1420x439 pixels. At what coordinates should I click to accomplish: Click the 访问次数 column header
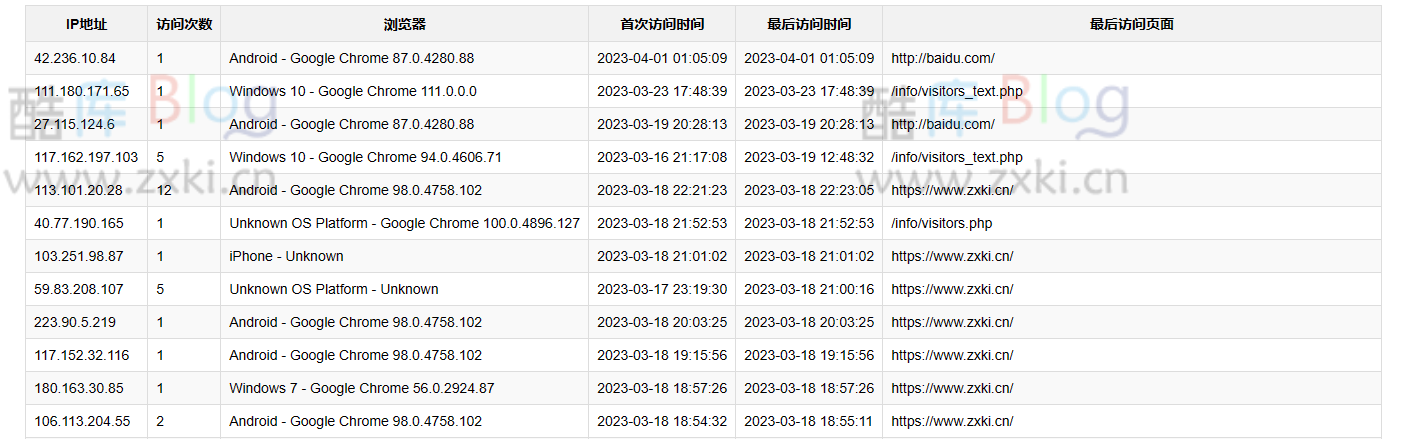click(184, 24)
